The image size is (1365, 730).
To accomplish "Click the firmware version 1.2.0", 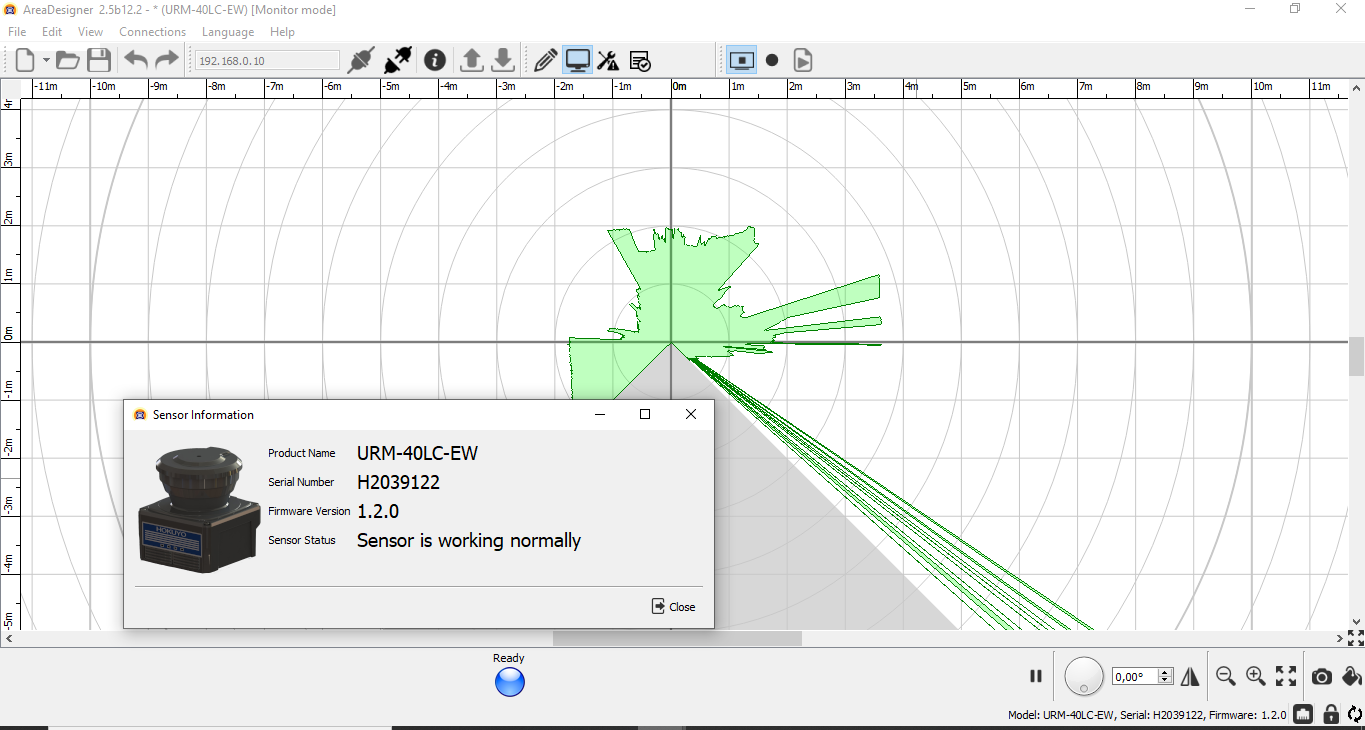I will [x=378, y=511].
